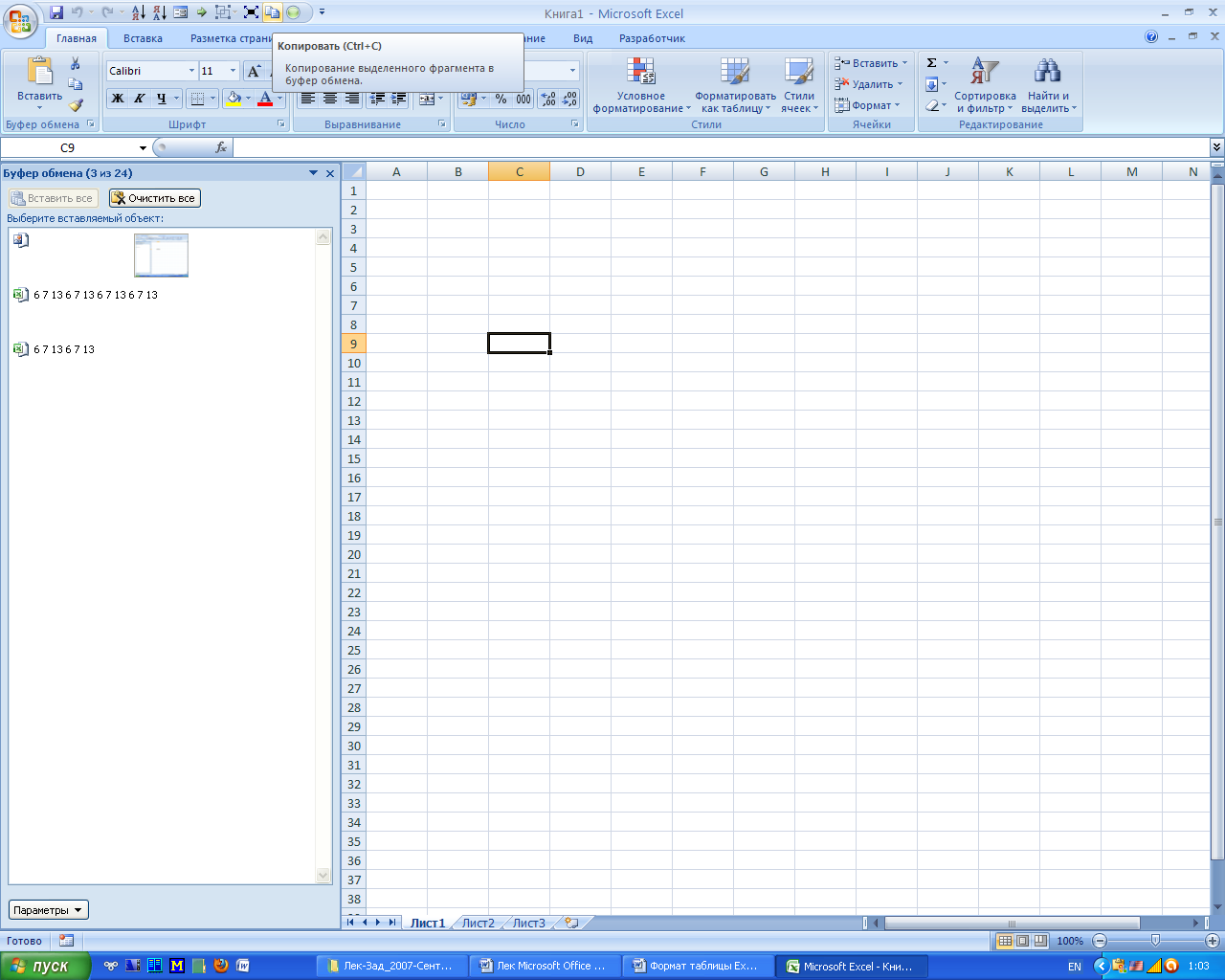
Task: Switch to Page Break Preview in status bar
Action: click(x=1040, y=941)
